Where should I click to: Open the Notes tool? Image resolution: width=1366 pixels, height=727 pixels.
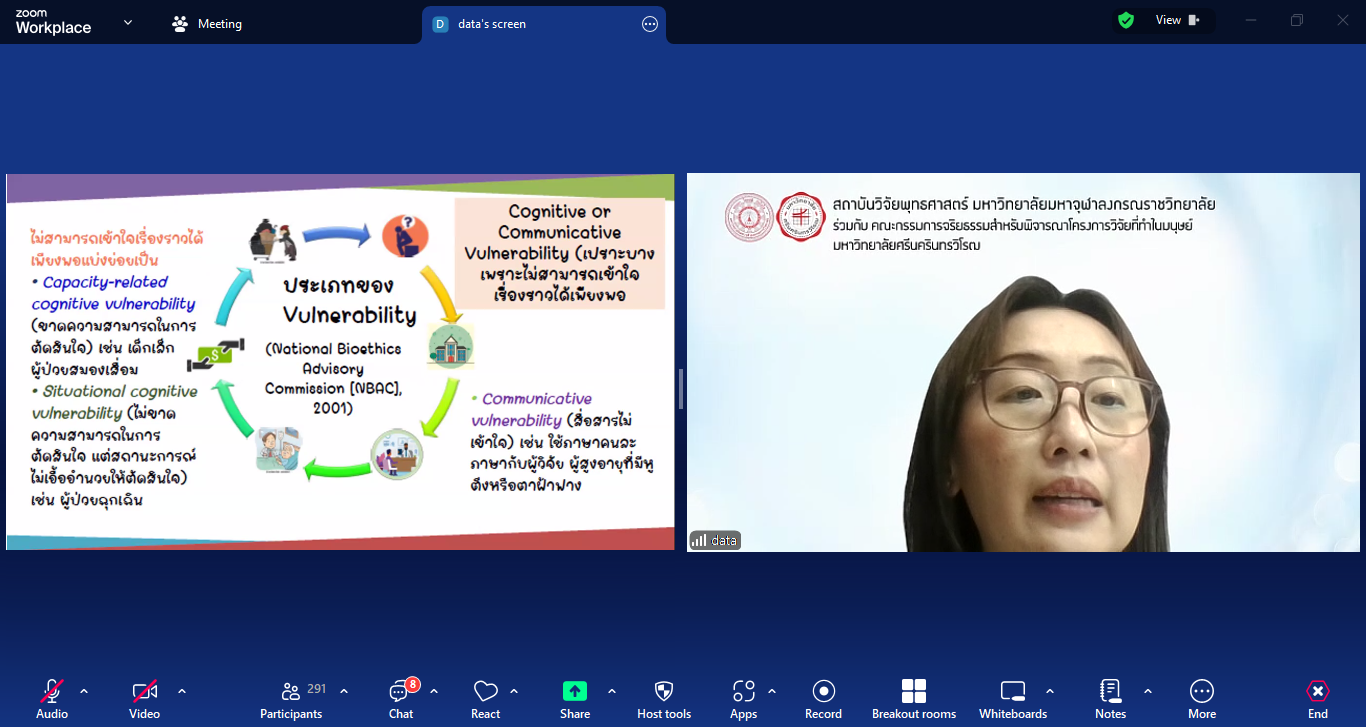(1110, 692)
